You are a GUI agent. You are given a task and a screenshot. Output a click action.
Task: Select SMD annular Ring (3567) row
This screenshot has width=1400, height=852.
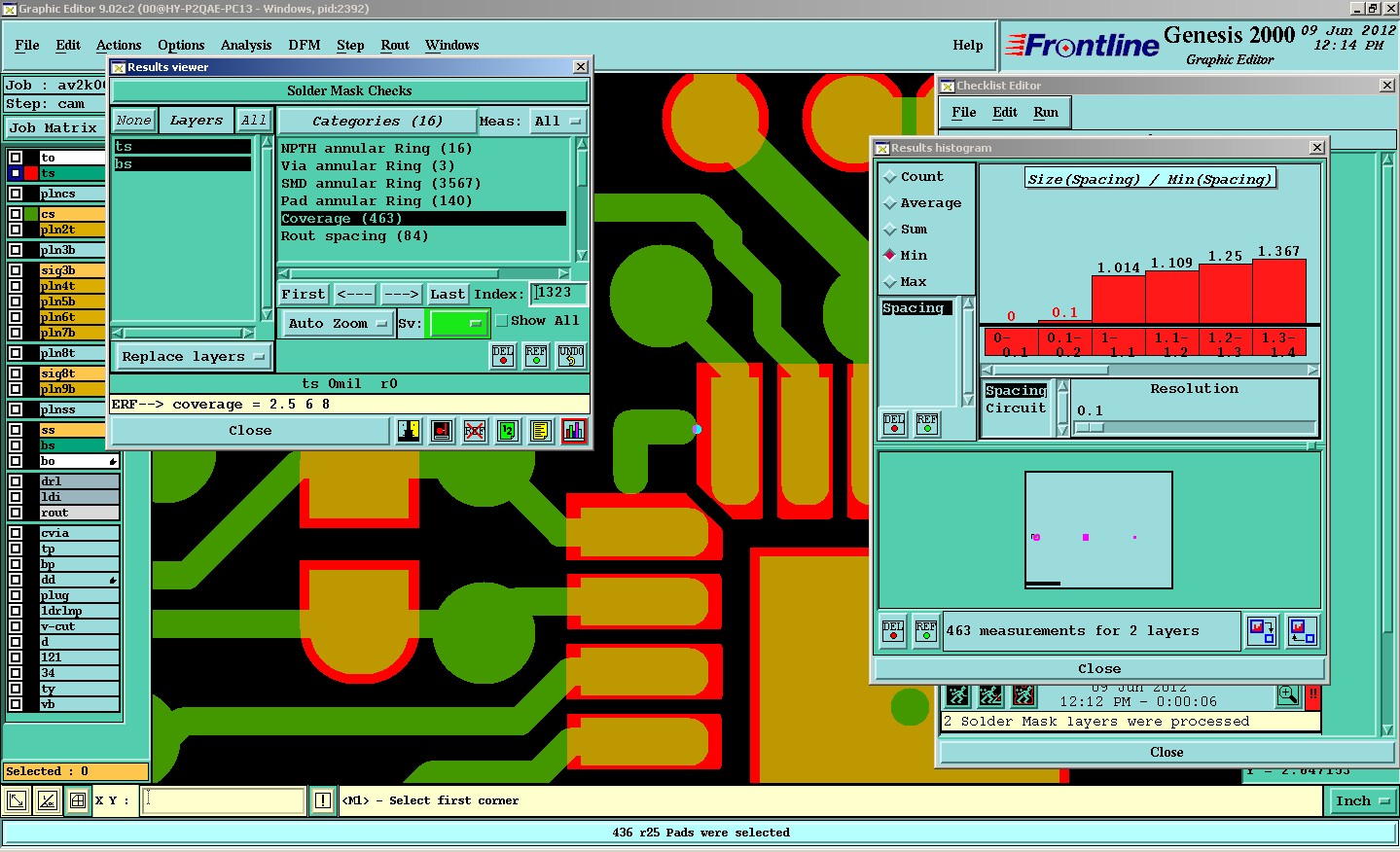click(x=423, y=184)
